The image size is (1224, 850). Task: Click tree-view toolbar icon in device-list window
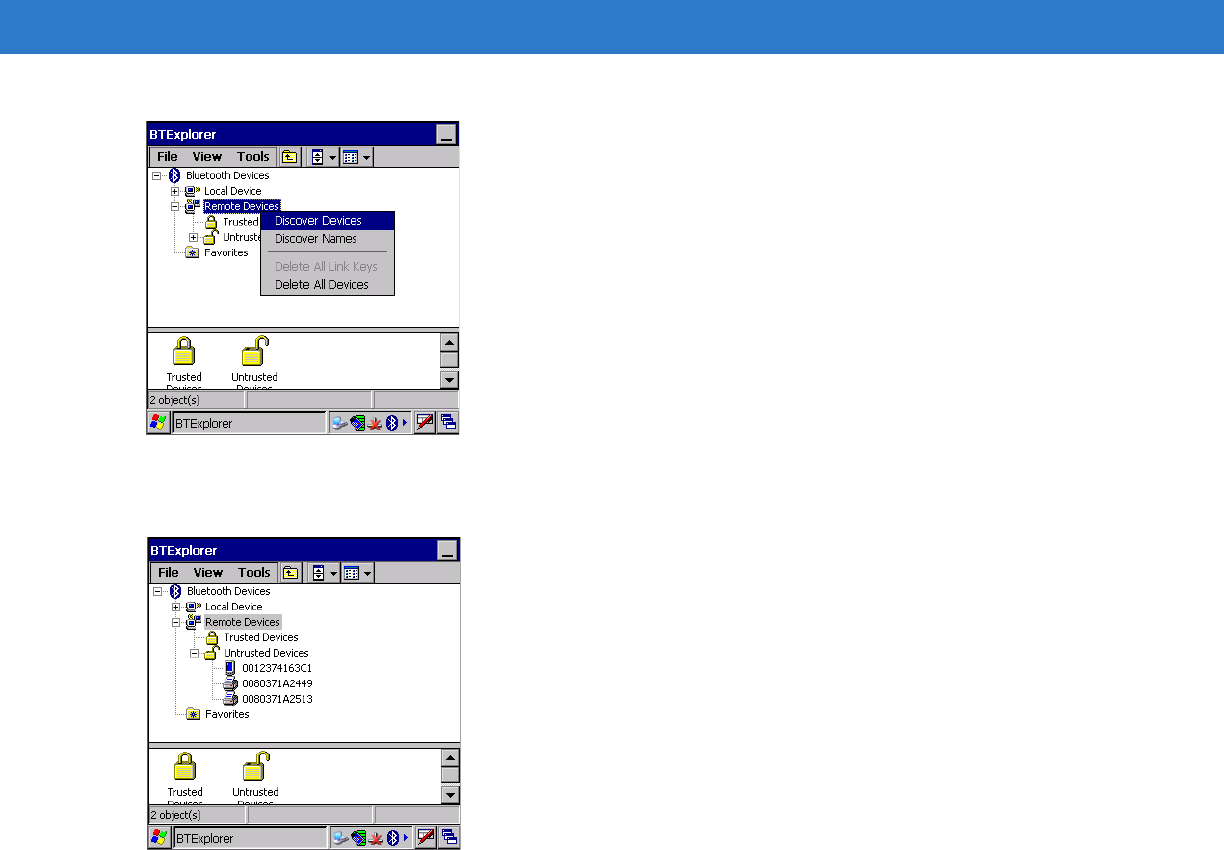(318, 573)
